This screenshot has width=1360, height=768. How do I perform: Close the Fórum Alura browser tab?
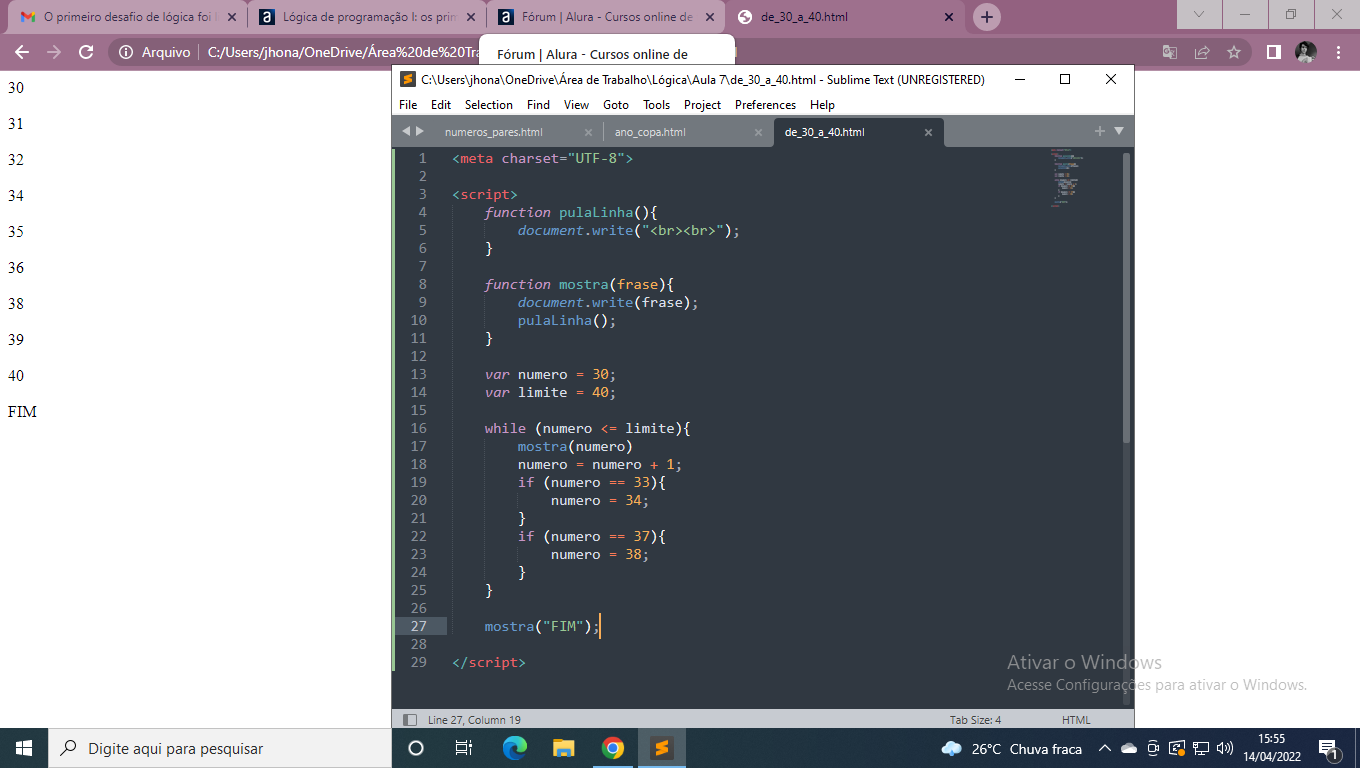tap(709, 17)
